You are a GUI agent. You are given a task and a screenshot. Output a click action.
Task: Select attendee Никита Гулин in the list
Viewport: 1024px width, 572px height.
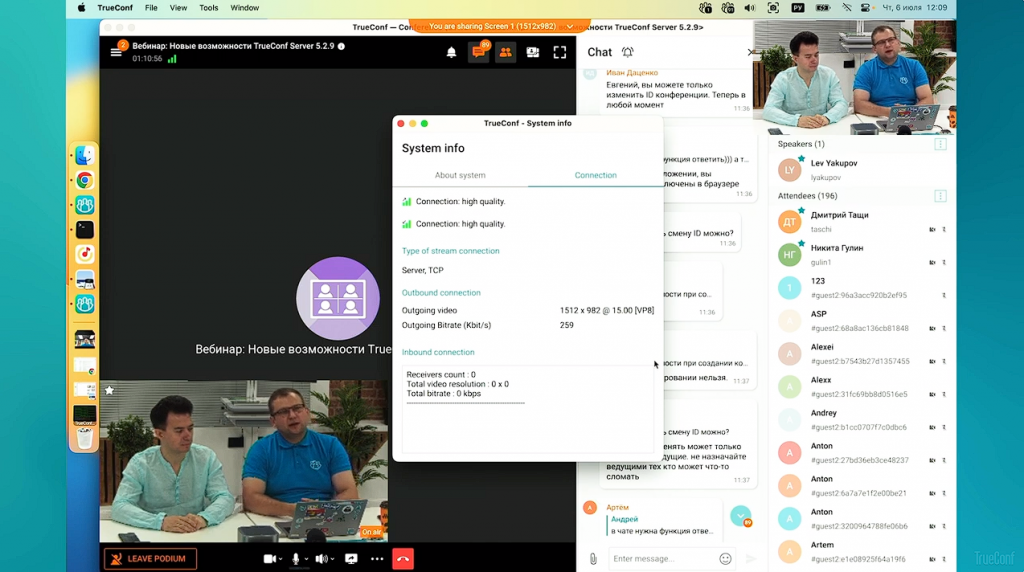click(862, 255)
